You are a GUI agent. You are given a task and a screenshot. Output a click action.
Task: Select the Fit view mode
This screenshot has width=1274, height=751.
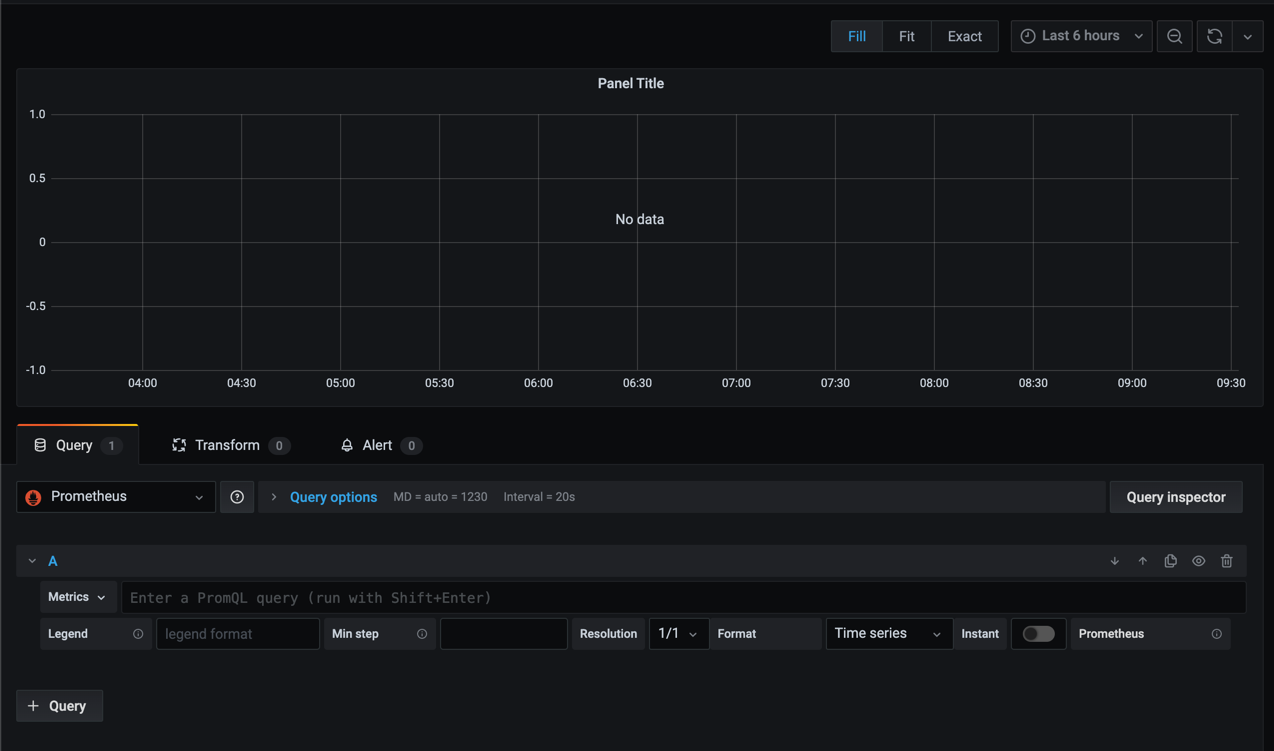907,37
